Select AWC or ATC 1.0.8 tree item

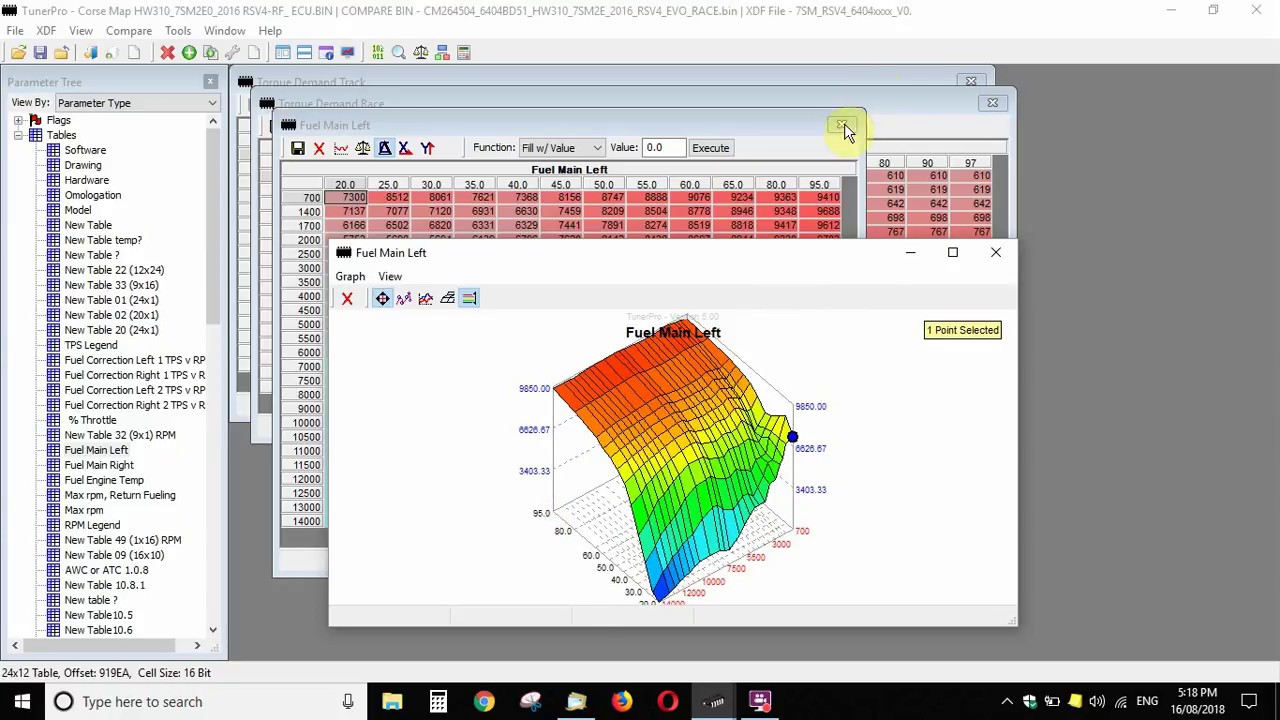point(106,570)
